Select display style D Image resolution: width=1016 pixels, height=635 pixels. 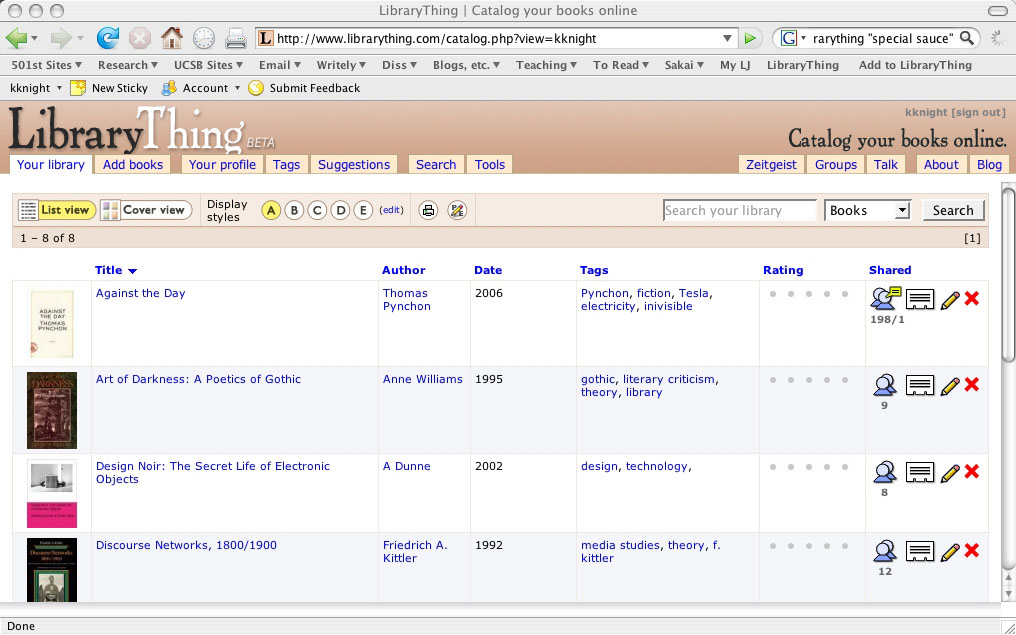click(x=340, y=211)
